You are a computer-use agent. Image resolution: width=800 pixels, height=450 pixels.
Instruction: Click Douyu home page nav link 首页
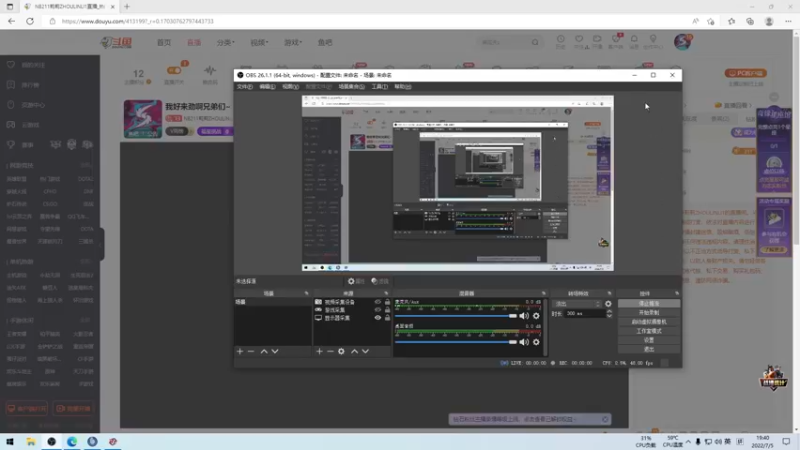tap(164, 42)
